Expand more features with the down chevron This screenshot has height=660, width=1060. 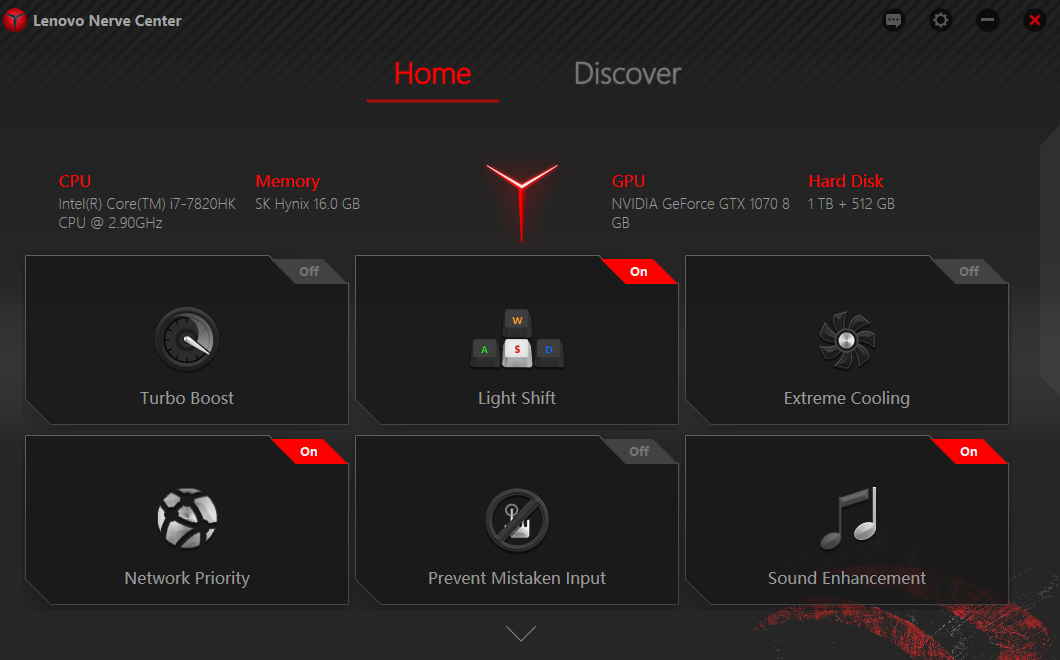point(521,633)
